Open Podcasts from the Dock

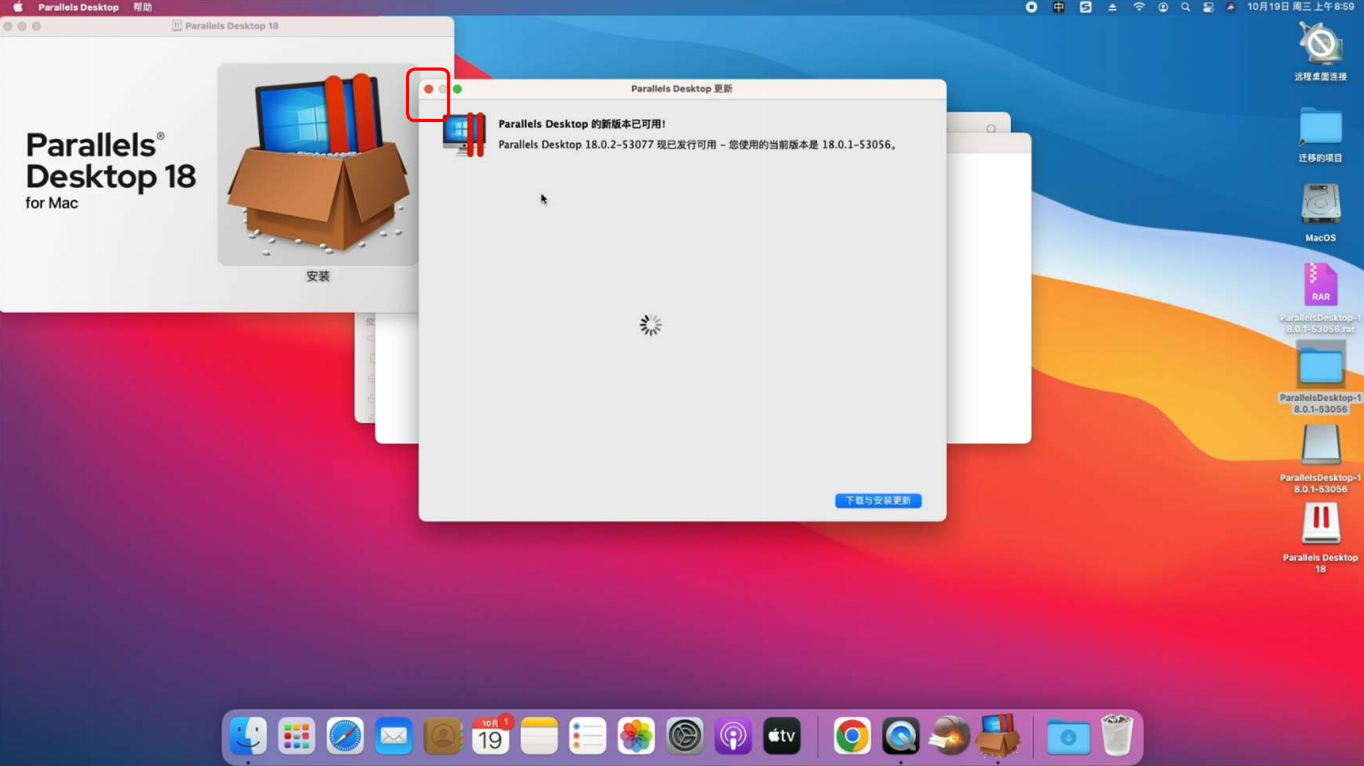click(x=733, y=737)
